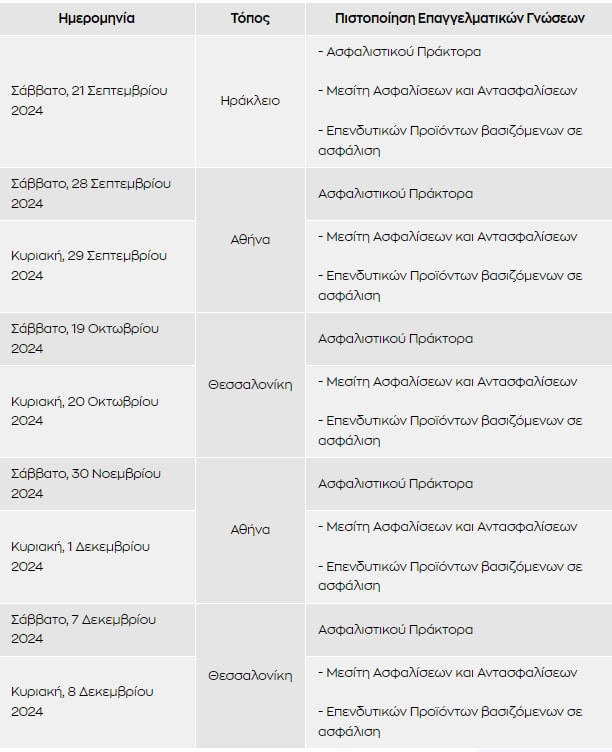Click the Ημερομηνία column header

(x=97, y=18)
